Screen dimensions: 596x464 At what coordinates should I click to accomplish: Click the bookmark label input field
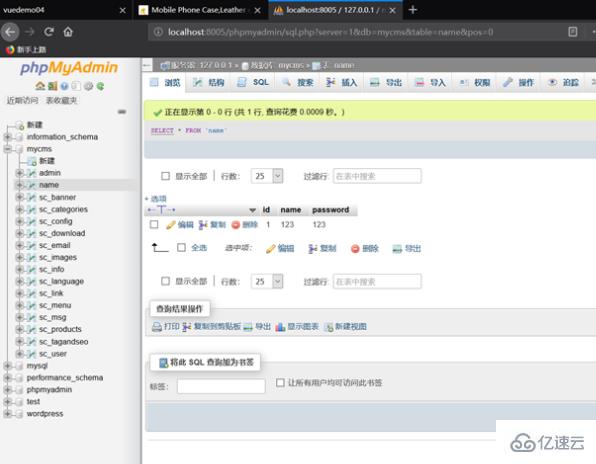coord(221,386)
